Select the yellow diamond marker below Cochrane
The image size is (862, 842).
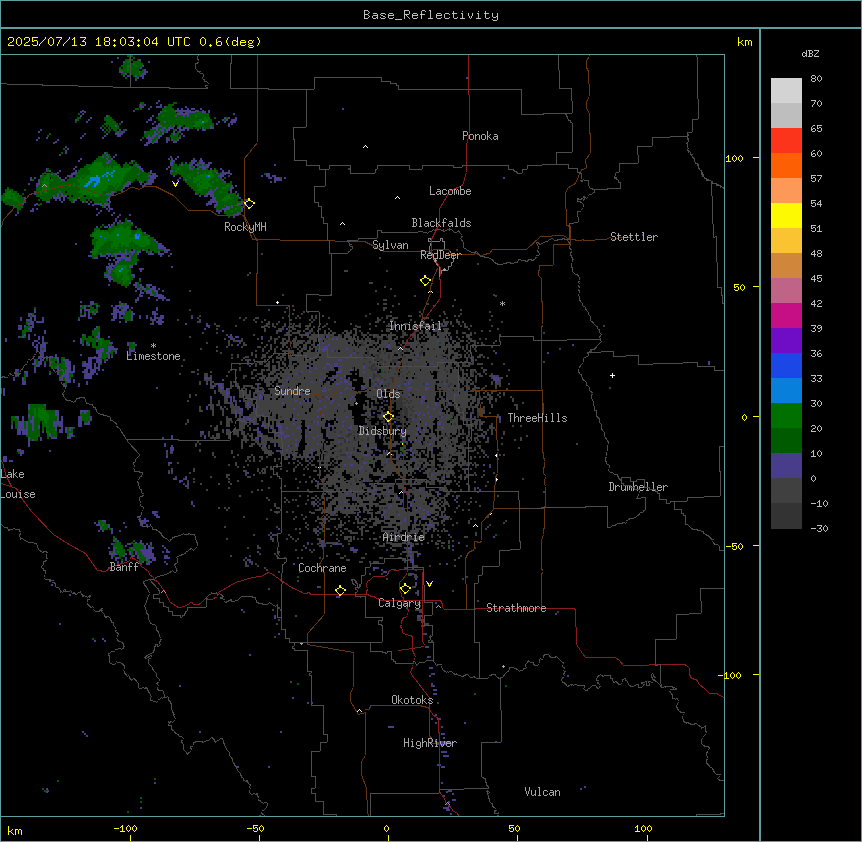pos(340,590)
